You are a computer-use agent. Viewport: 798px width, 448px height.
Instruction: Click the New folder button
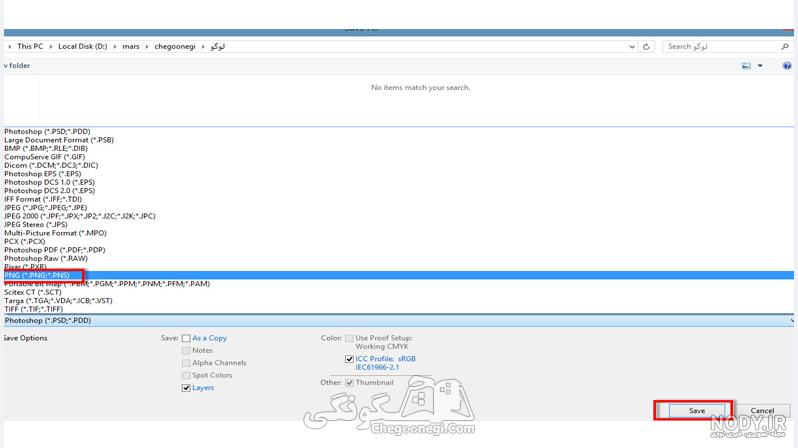coord(17,66)
